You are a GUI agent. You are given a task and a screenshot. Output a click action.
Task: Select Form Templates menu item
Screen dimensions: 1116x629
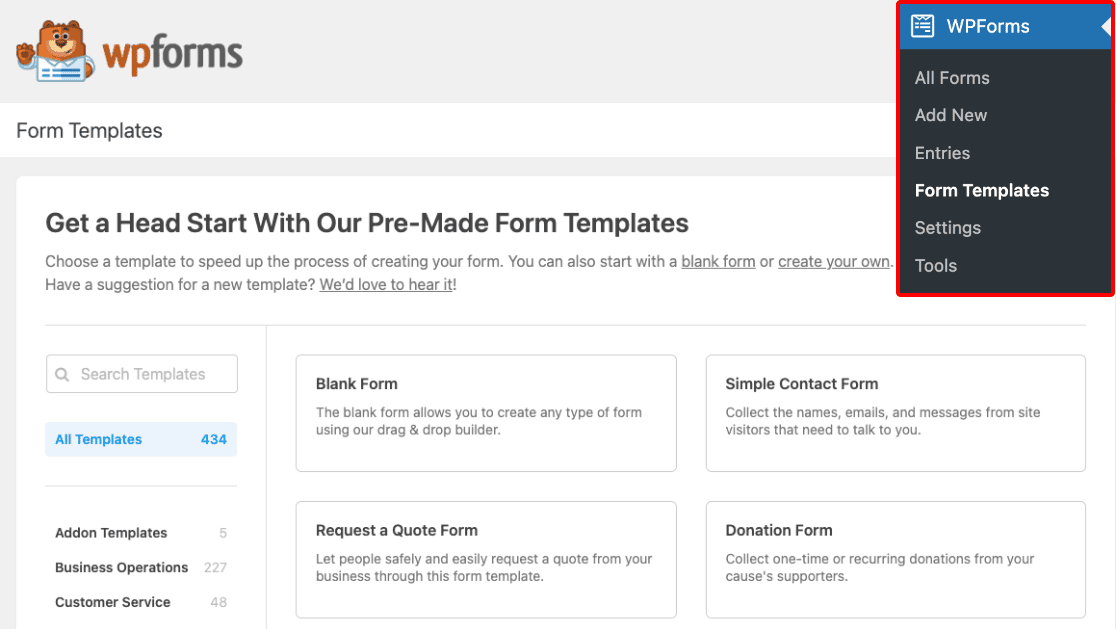pos(981,191)
